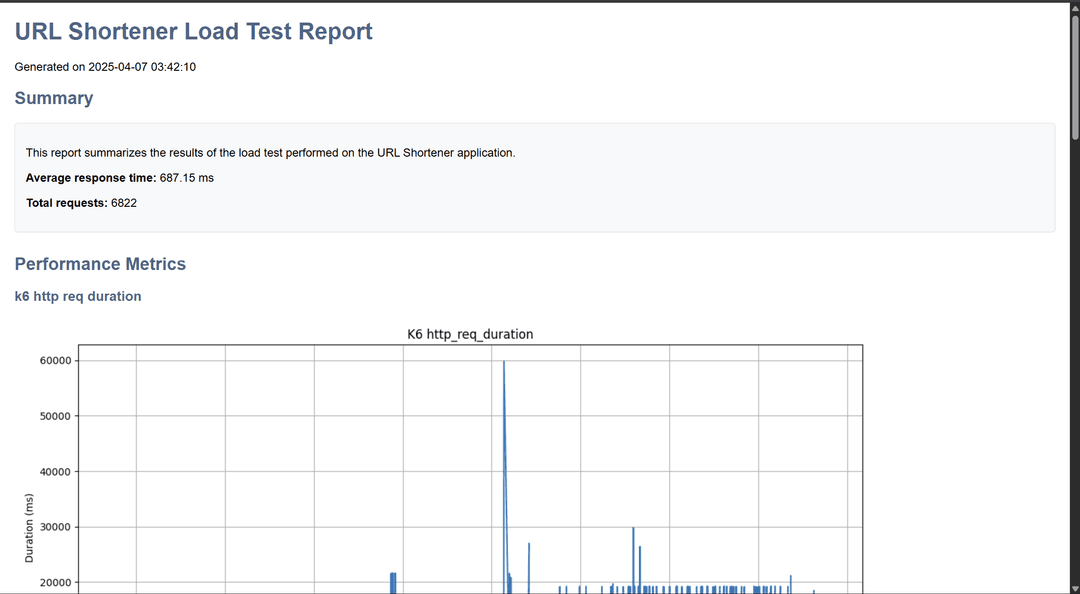Click the 6822 total requests value
Viewport: 1080px width, 594px height.
click(124, 203)
